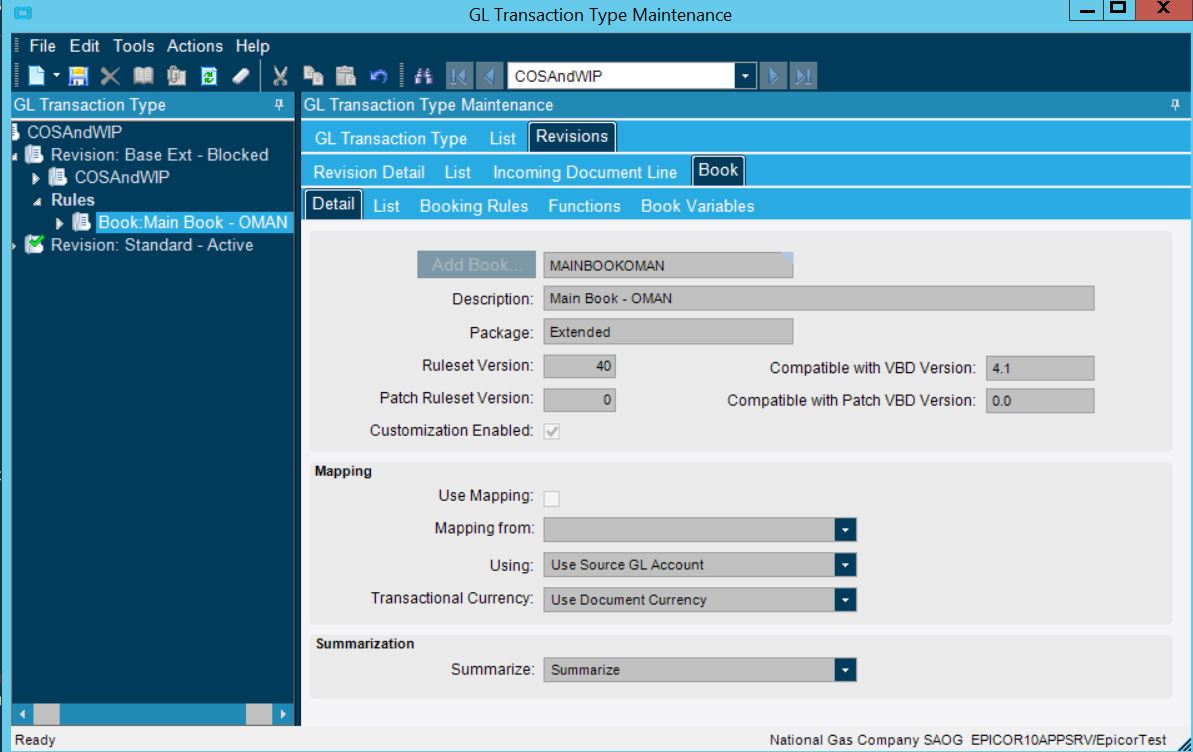Click the Compatible with VBD Version field

pos(1040,368)
